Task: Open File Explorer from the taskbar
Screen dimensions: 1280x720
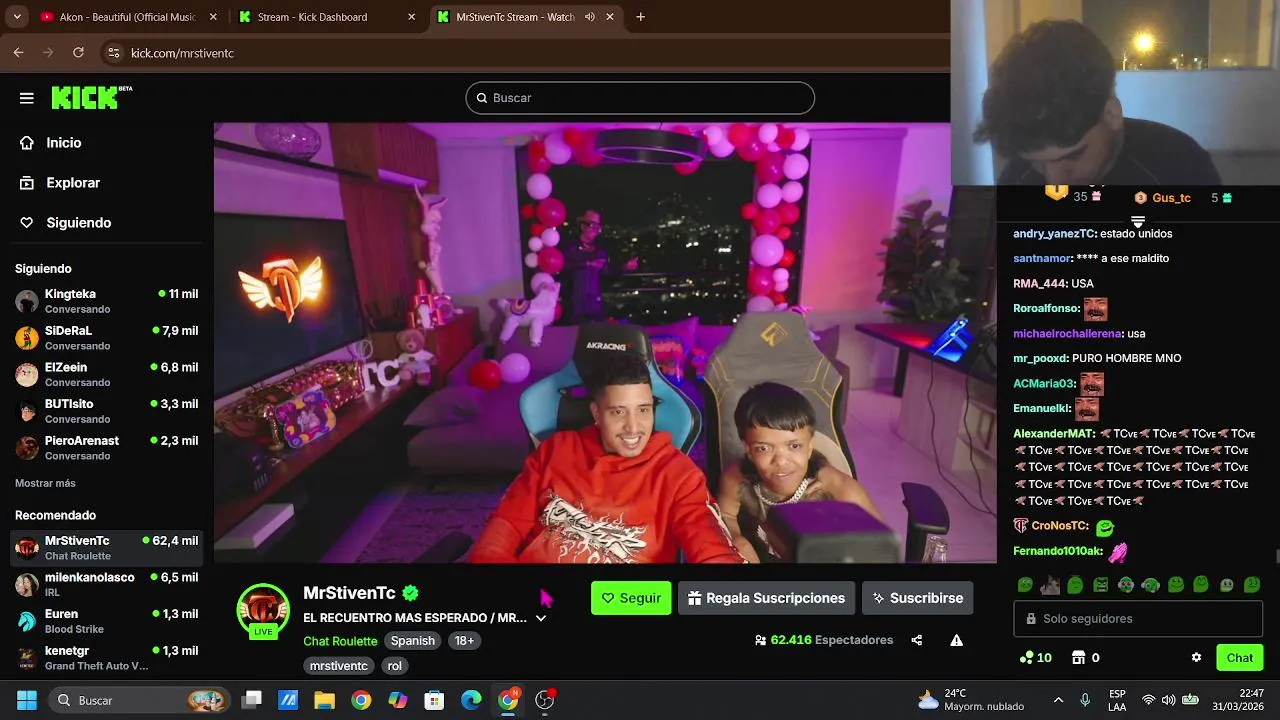Action: coord(324,700)
